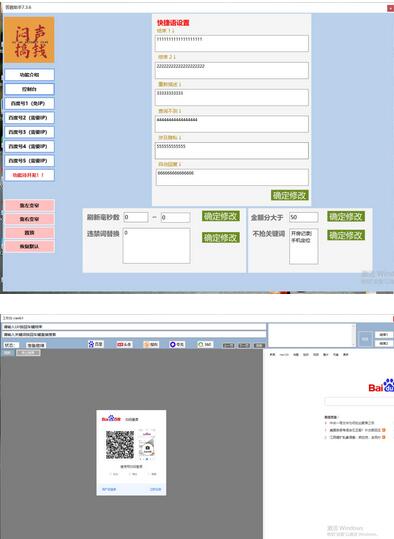394x539 pixels.
Task: Confirm the 刷新毫秒数 change with 确定修改
Action: point(221,216)
